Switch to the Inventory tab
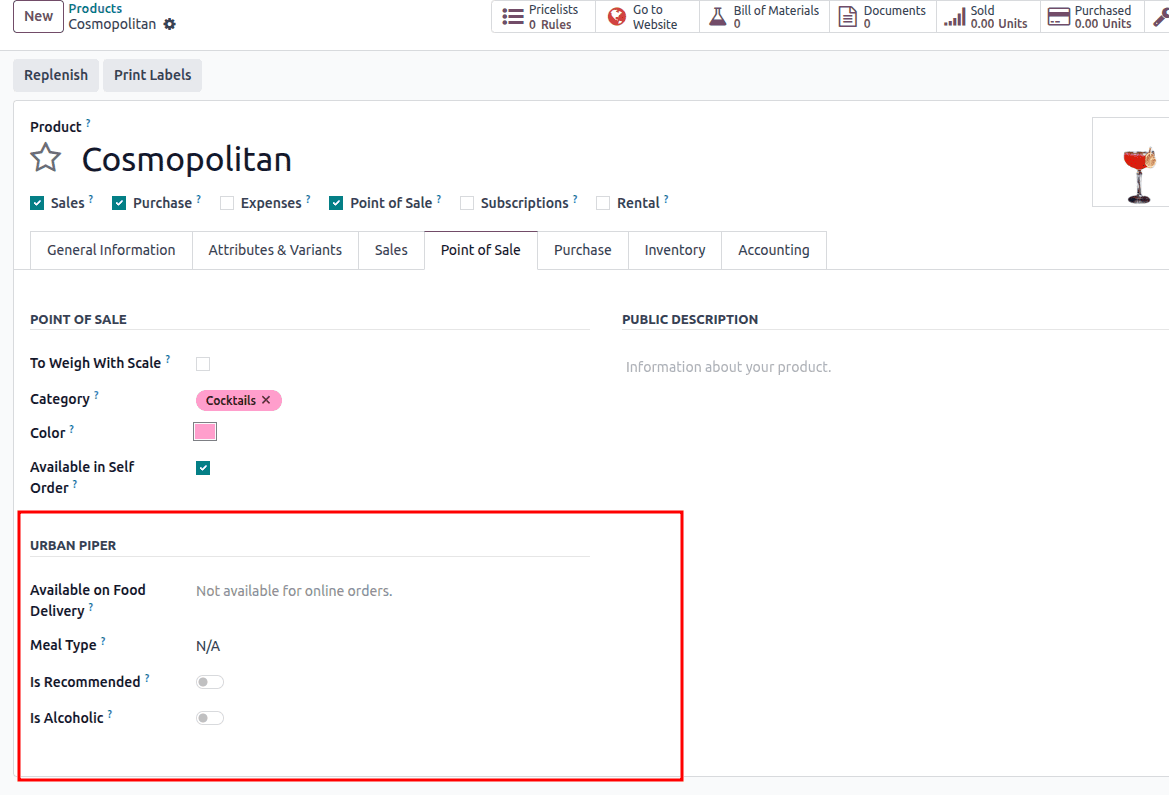Viewport: 1169px width, 795px height. 674,250
